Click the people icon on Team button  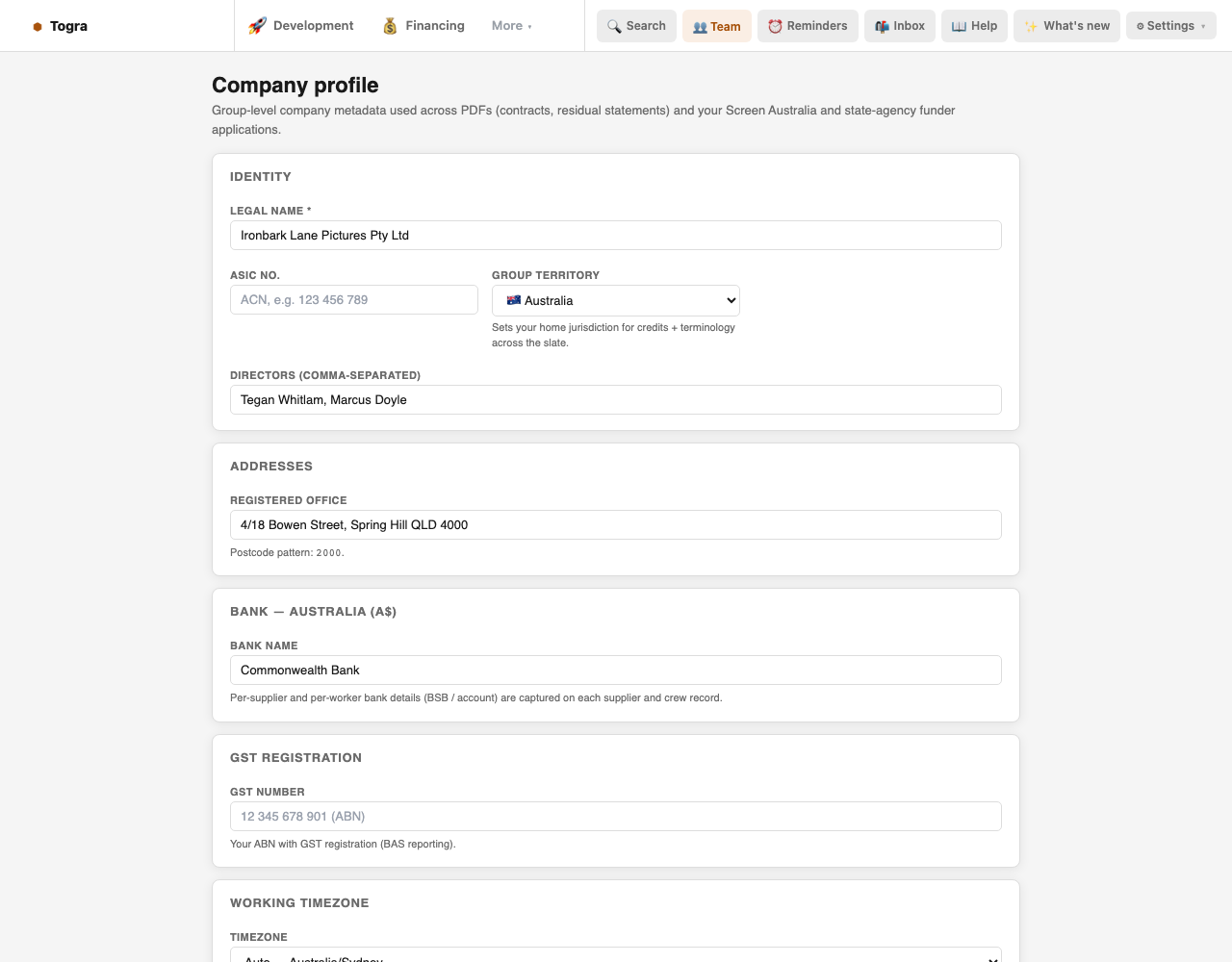click(x=700, y=27)
